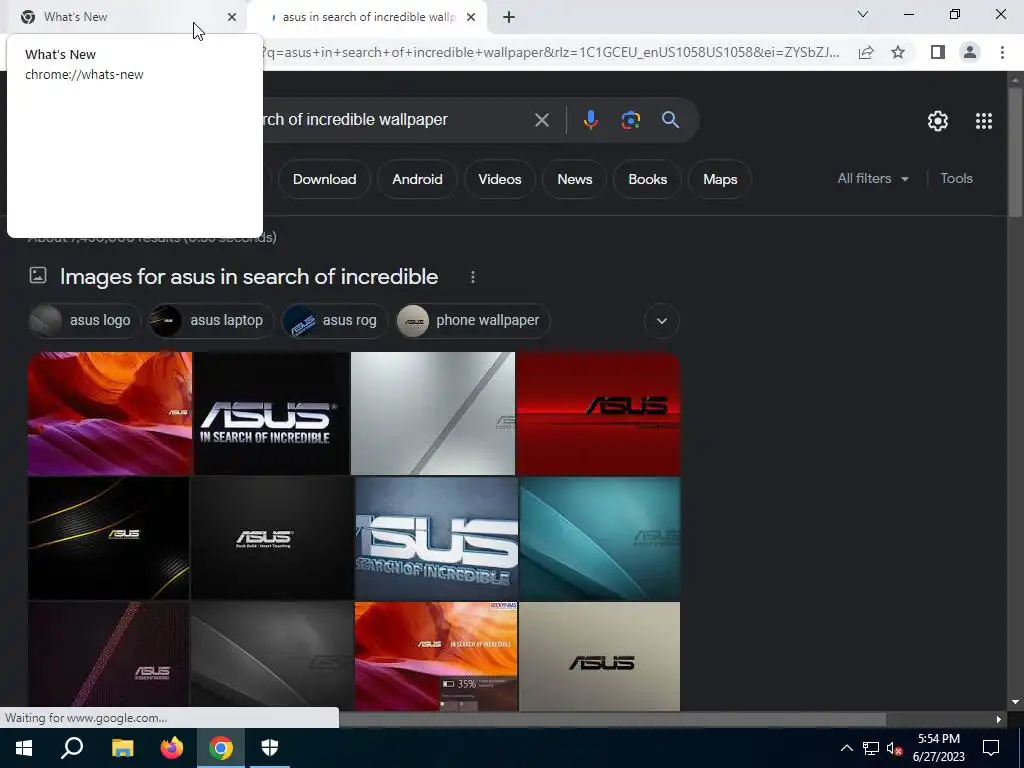The image size is (1024, 768).
Task: Open Chrome profile avatar menu
Action: click(970, 52)
